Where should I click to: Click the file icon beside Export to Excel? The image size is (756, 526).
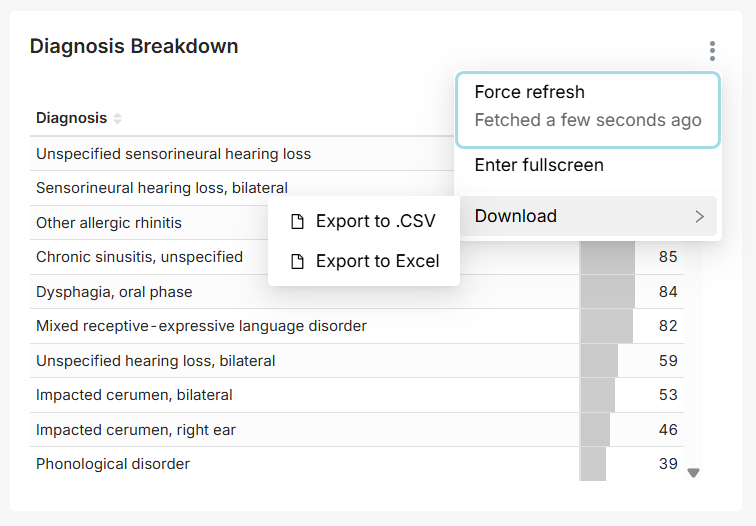click(297, 261)
